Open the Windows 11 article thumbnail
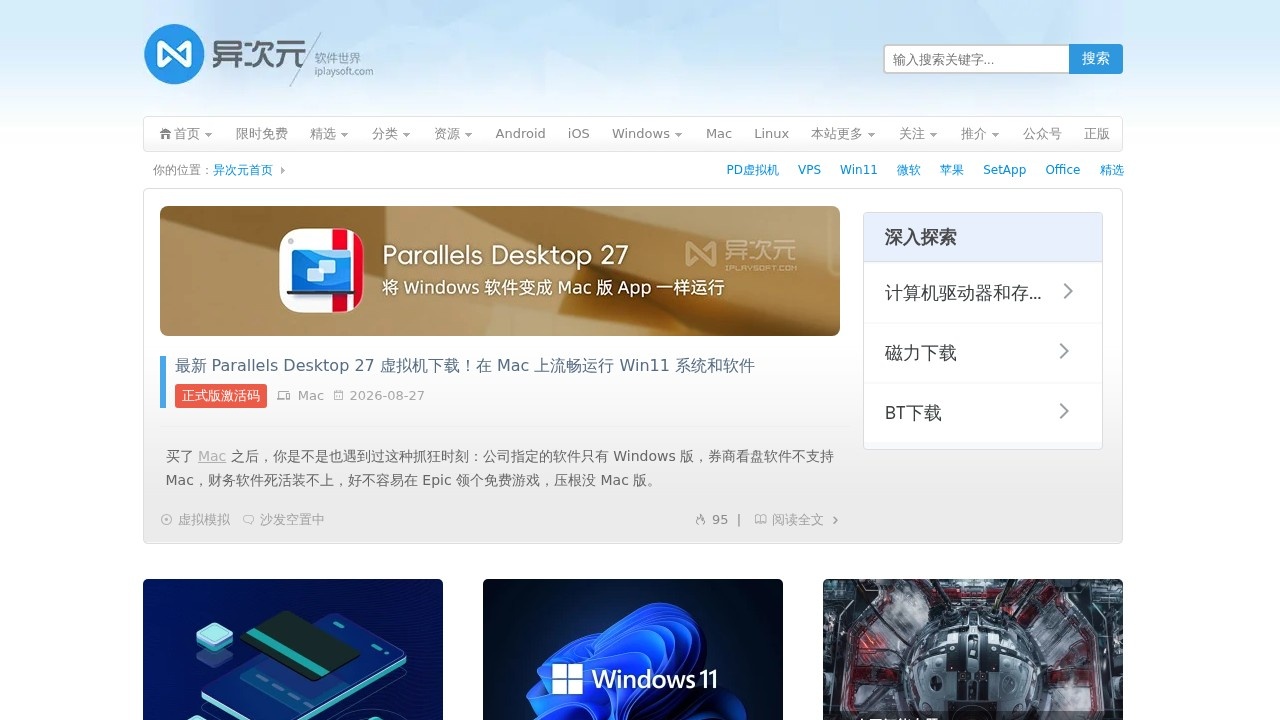This screenshot has height=720, width=1280. pos(633,650)
